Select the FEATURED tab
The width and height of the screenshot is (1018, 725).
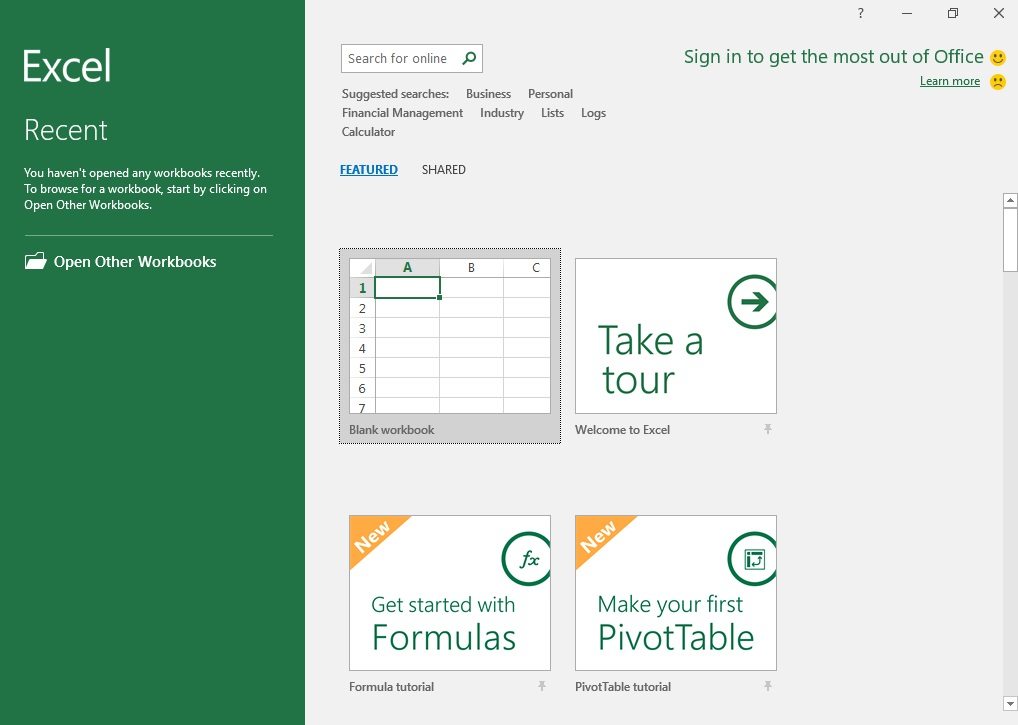tap(369, 170)
